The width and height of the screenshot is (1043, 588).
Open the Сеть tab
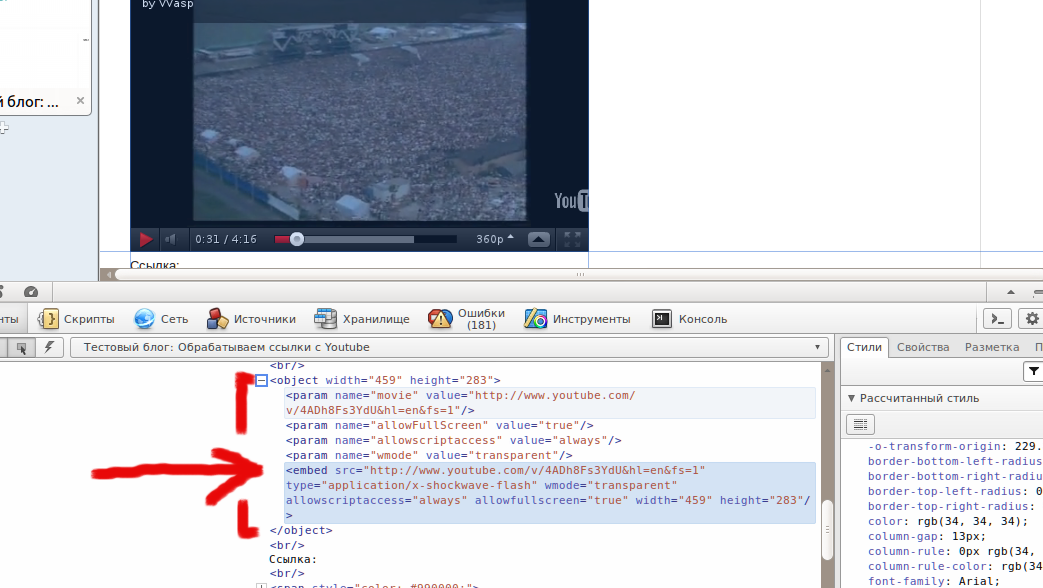pos(162,319)
